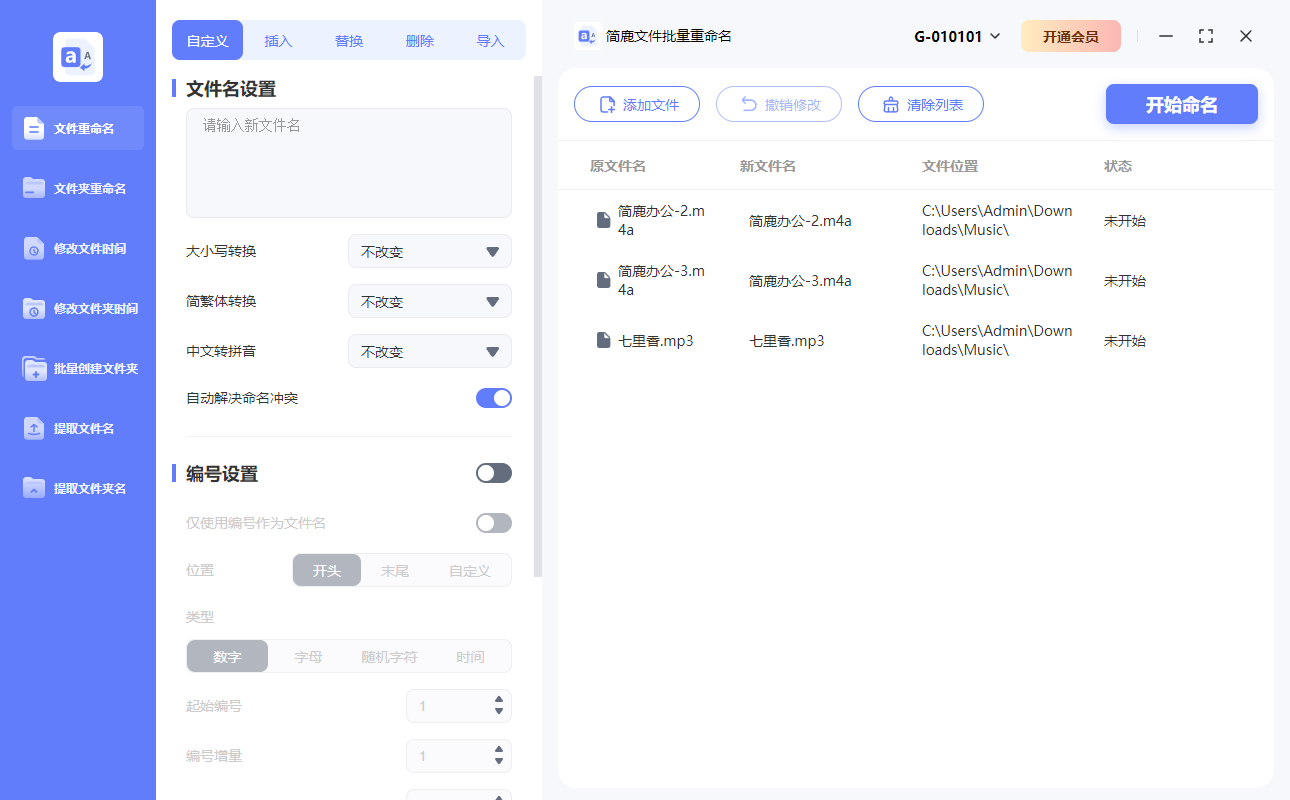1290x800 pixels.
Task: Expand the 中文转拼音 dropdown
Action: click(x=429, y=351)
